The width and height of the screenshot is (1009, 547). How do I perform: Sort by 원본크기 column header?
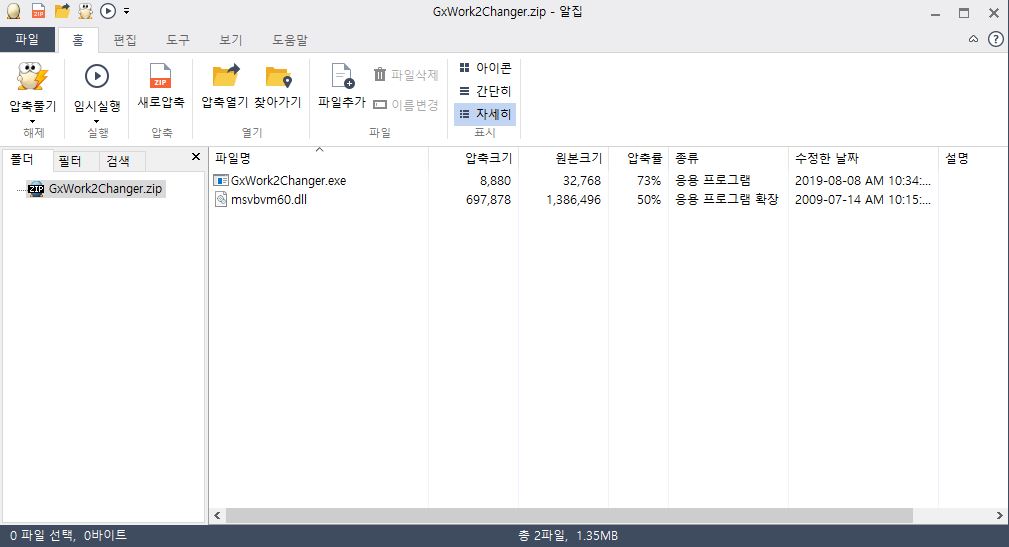[x=564, y=158]
